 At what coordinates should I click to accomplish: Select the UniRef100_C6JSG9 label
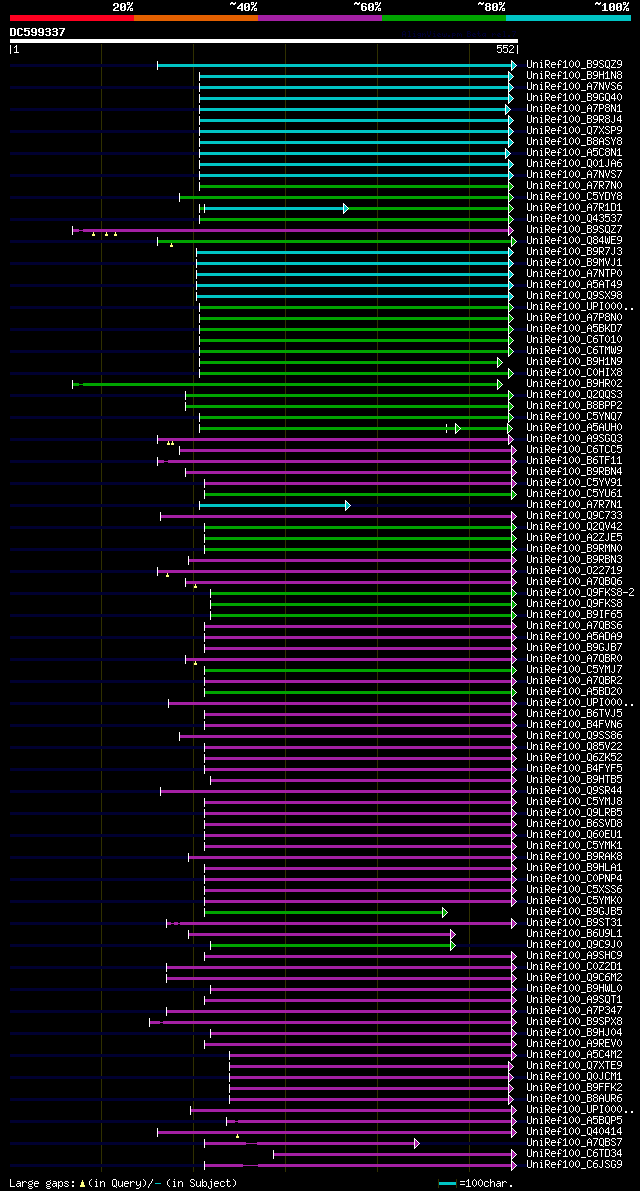575,1166
